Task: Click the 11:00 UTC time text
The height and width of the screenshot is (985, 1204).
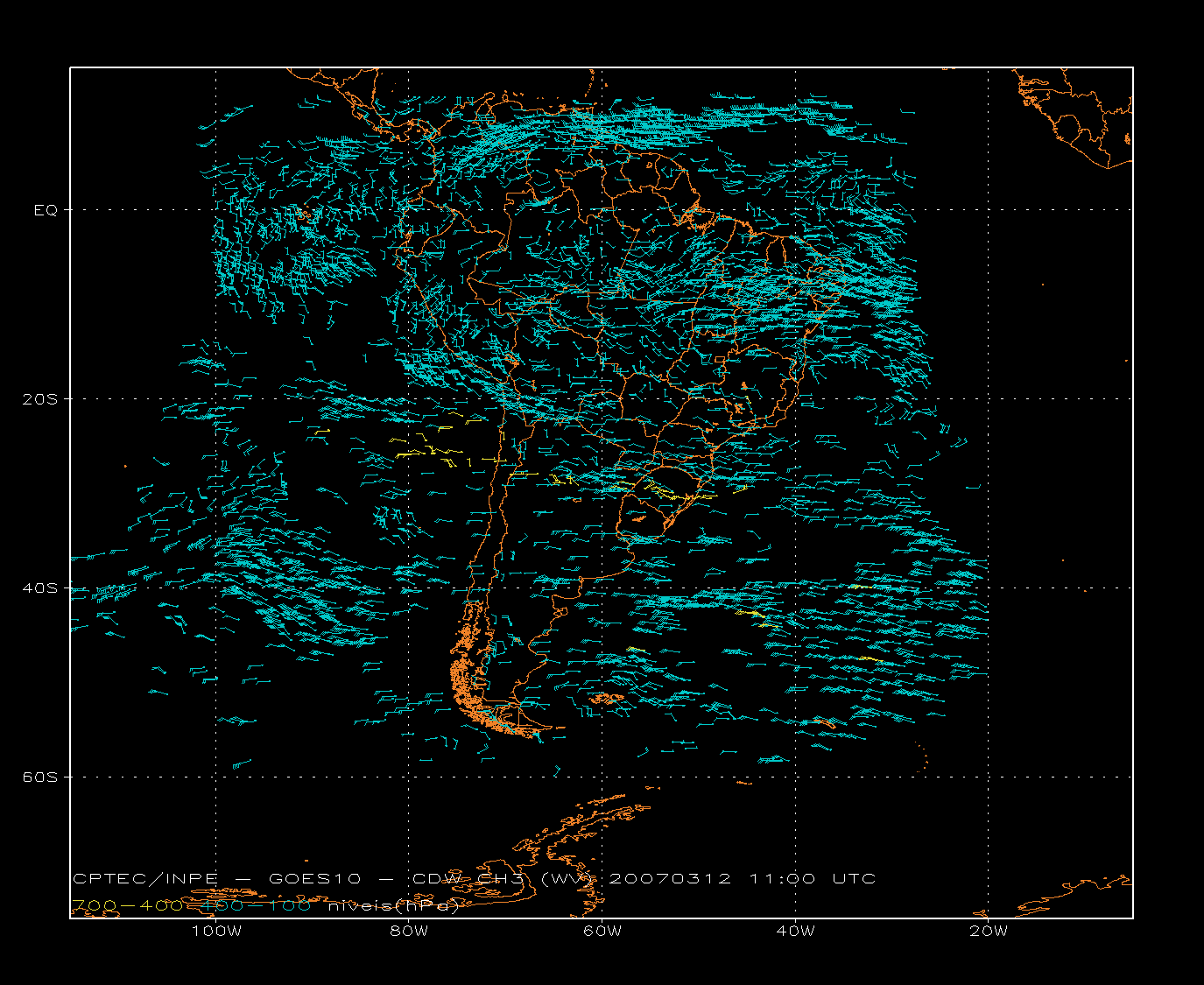Action: [x=812, y=879]
